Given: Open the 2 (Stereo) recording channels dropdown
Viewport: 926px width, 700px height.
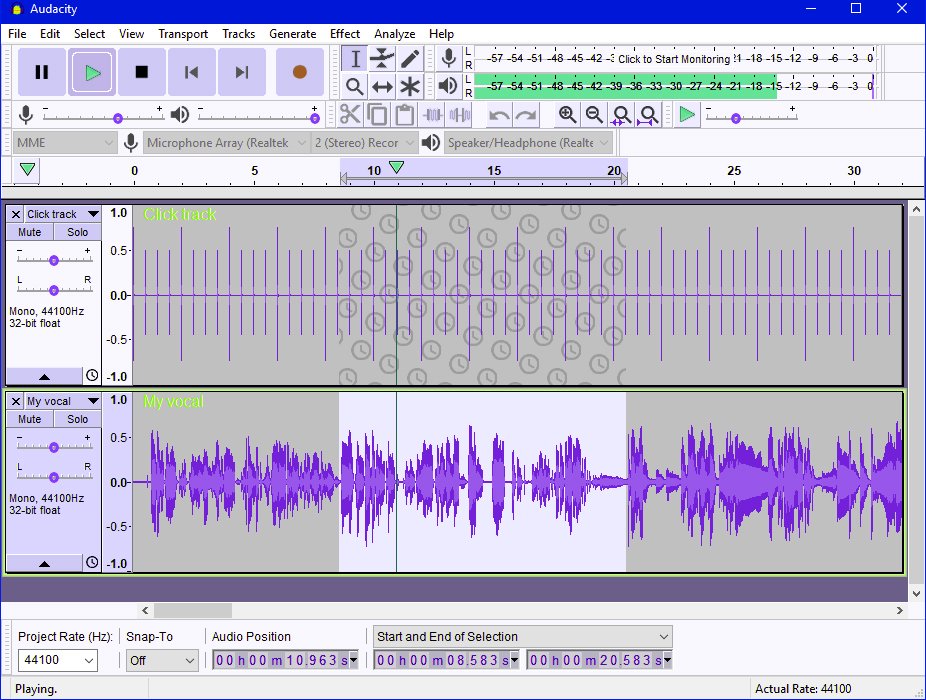Looking at the screenshot, I should 364,142.
